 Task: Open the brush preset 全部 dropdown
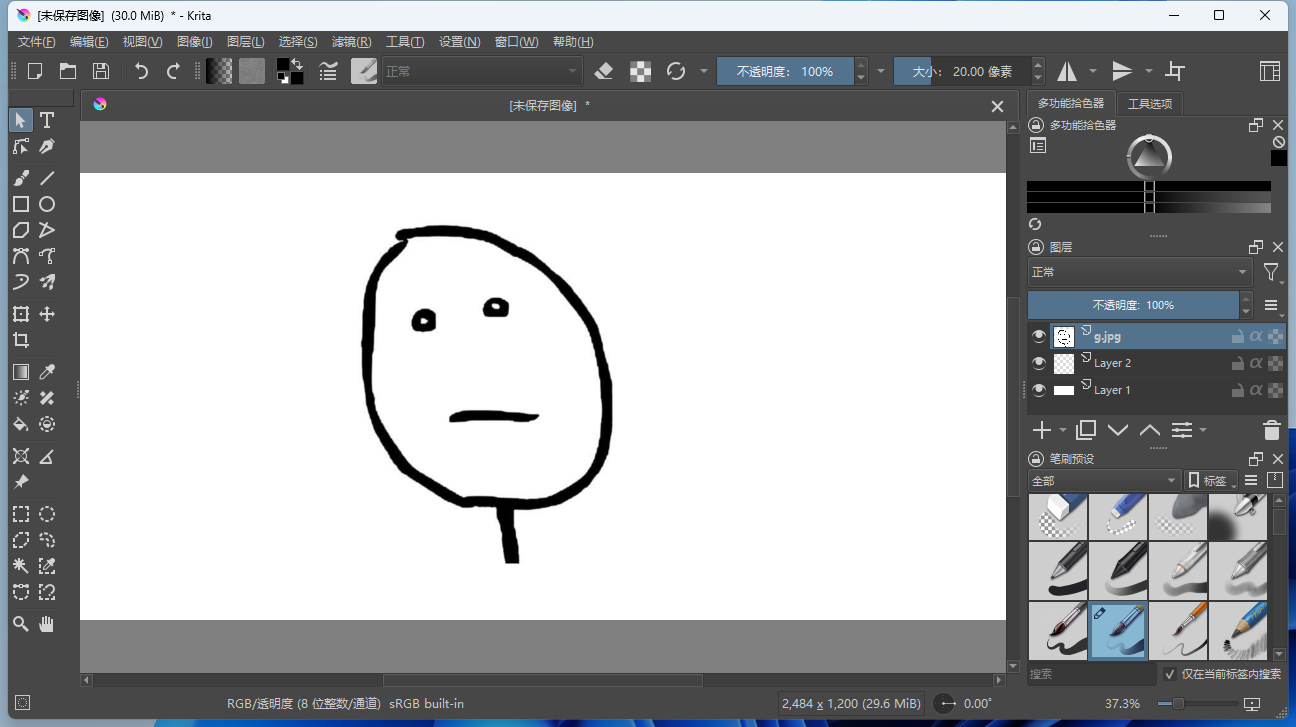coord(1101,480)
